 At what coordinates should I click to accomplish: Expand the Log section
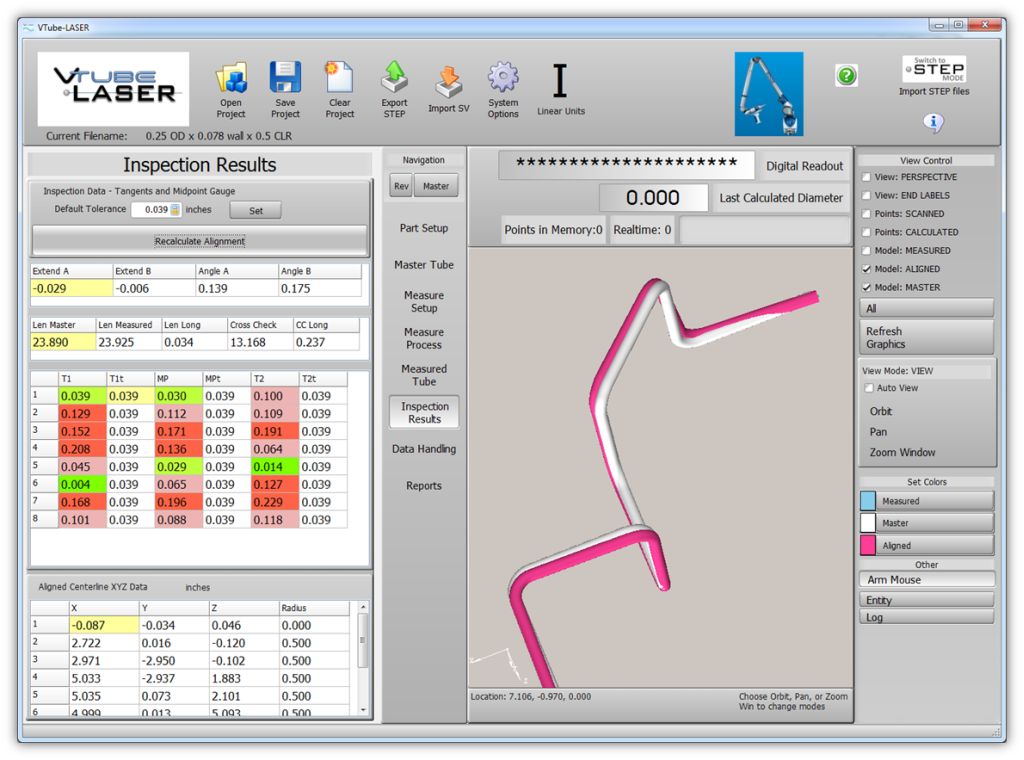tap(926, 618)
